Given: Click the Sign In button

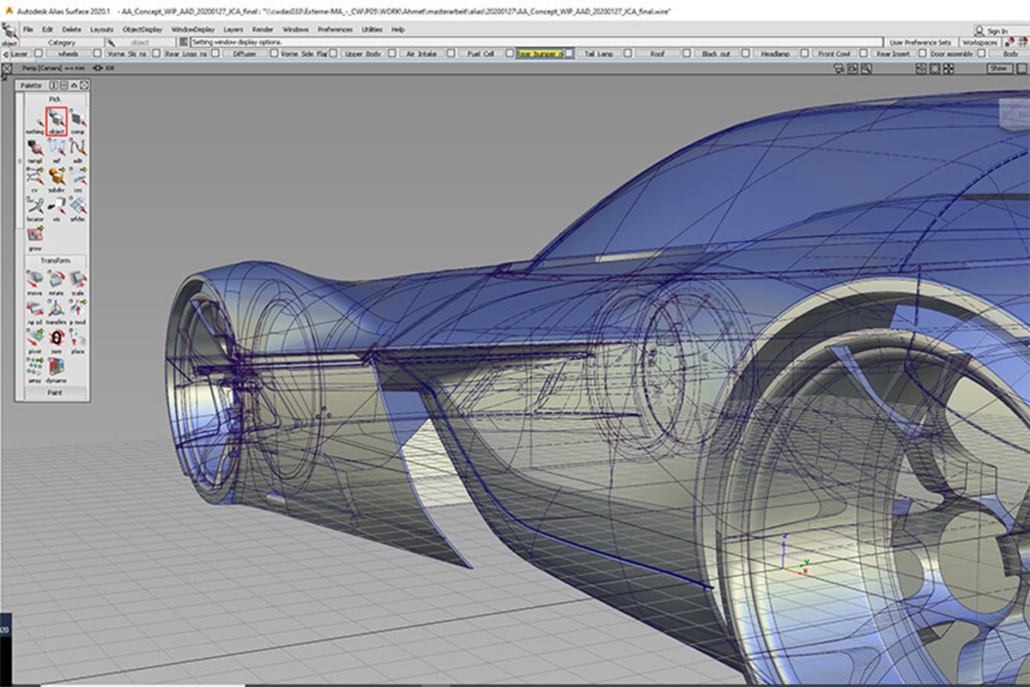Looking at the screenshot, I should 991,31.
